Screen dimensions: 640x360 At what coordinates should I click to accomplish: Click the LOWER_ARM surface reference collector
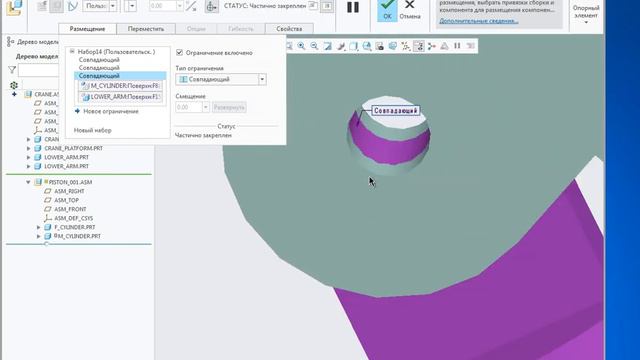coord(120,97)
